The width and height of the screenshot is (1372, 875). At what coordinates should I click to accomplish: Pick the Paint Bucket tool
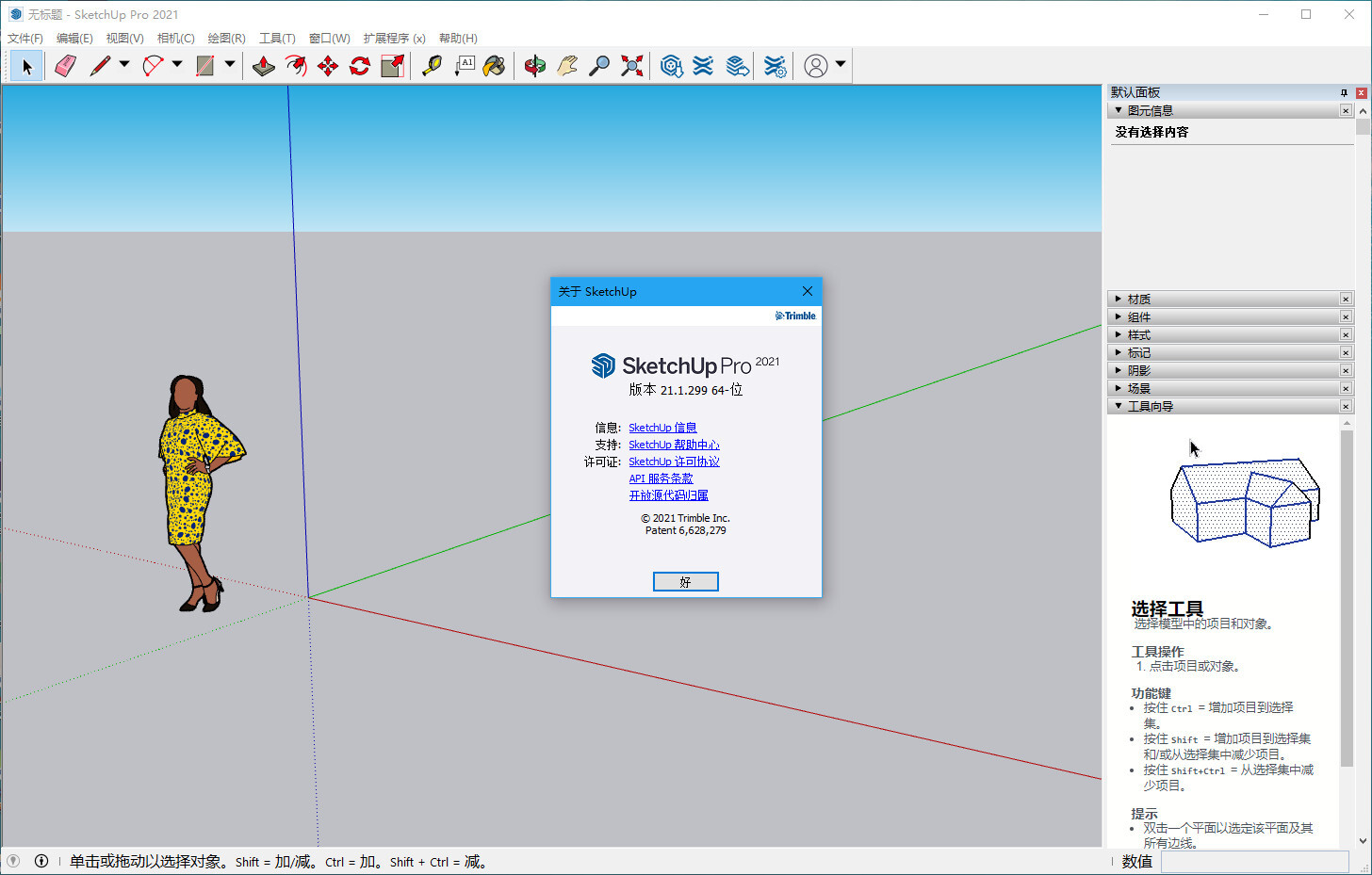pyautogui.click(x=495, y=66)
